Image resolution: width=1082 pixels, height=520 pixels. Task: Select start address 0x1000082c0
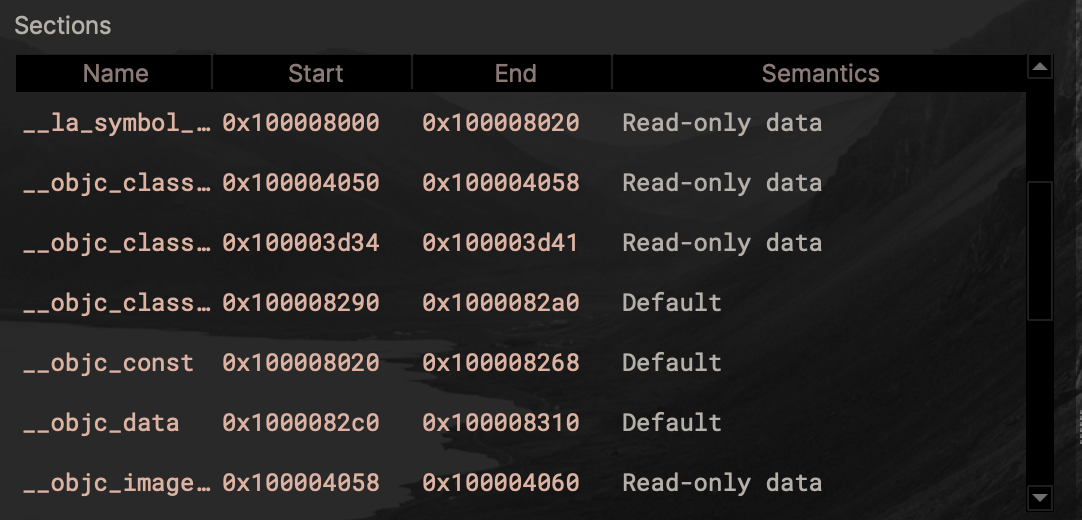(x=301, y=423)
